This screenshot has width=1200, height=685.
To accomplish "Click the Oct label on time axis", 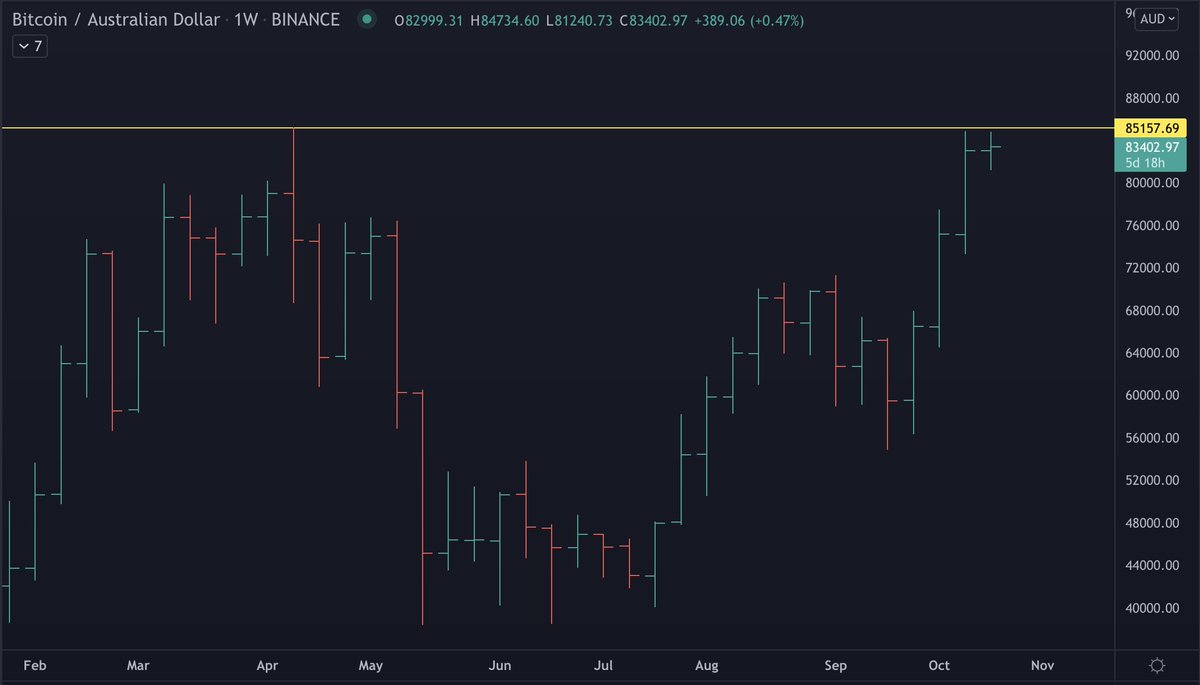I will click(939, 665).
